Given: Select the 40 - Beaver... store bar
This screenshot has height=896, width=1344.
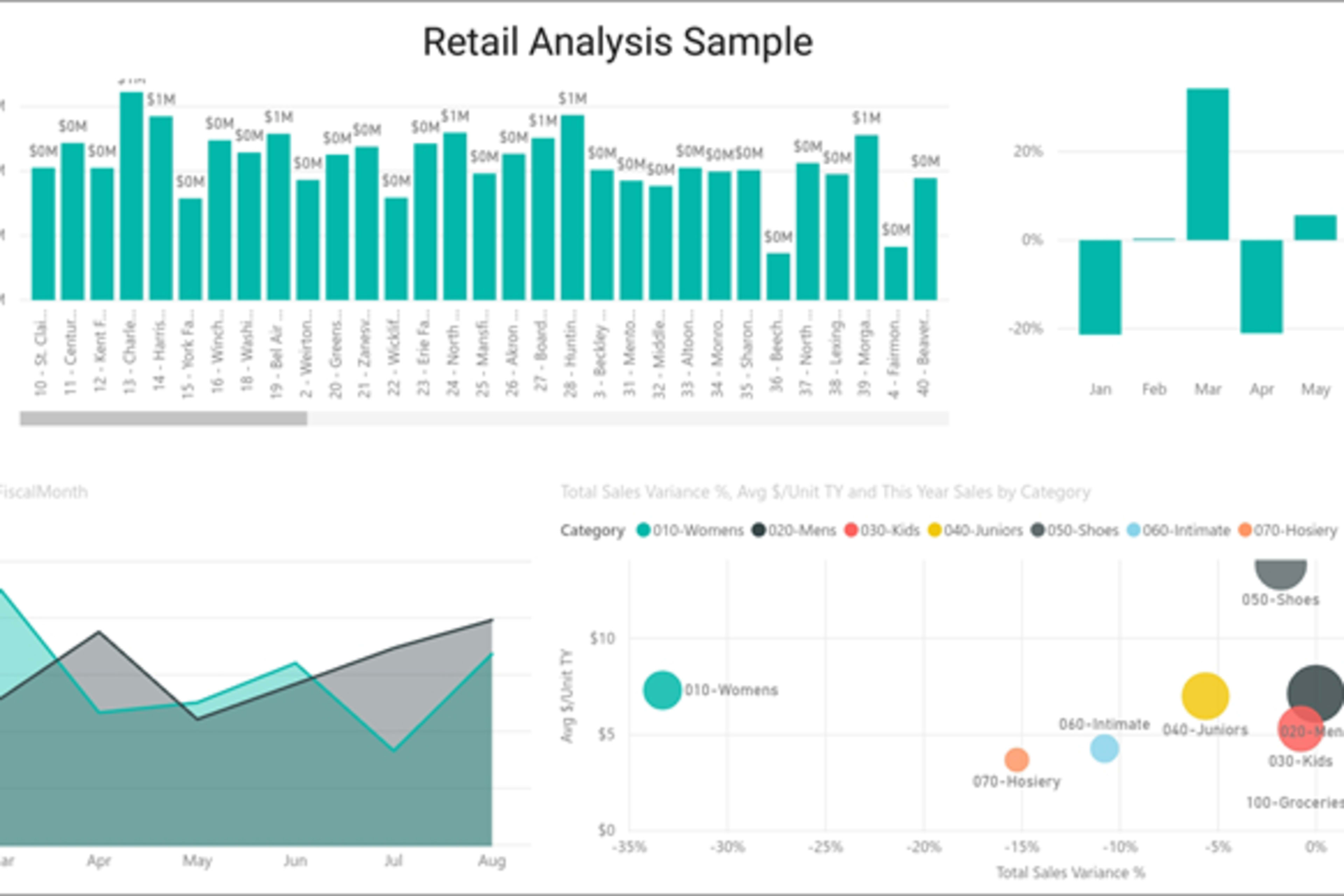Looking at the screenshot, I should 925,239.
